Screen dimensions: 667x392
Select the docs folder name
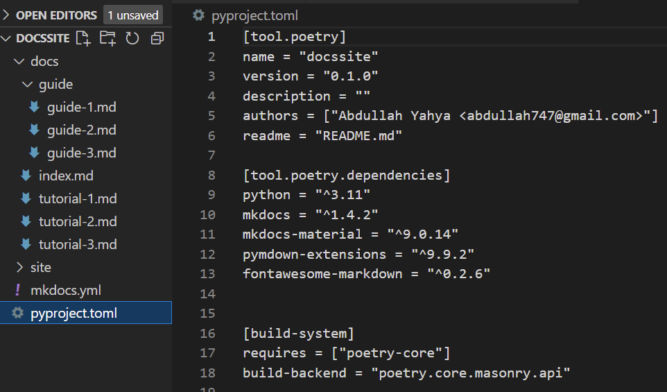pyautogui.click(x=45, y=61)
